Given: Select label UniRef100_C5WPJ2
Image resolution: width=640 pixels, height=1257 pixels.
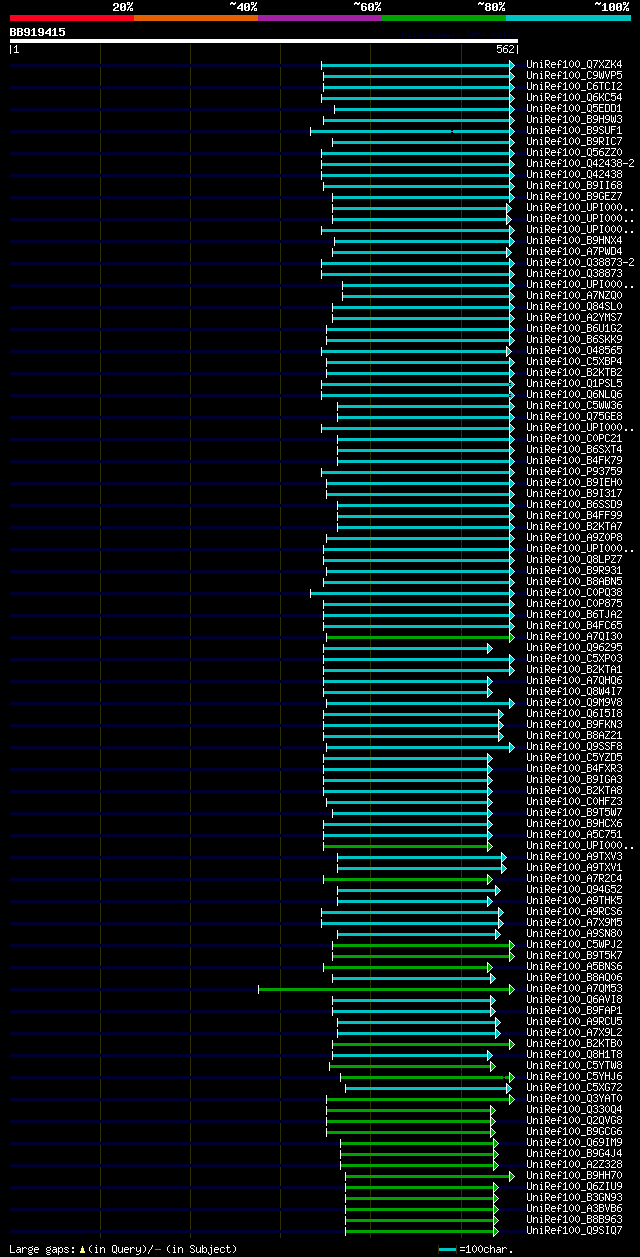Looking at the screenshot, I should (x=574, y=944).
